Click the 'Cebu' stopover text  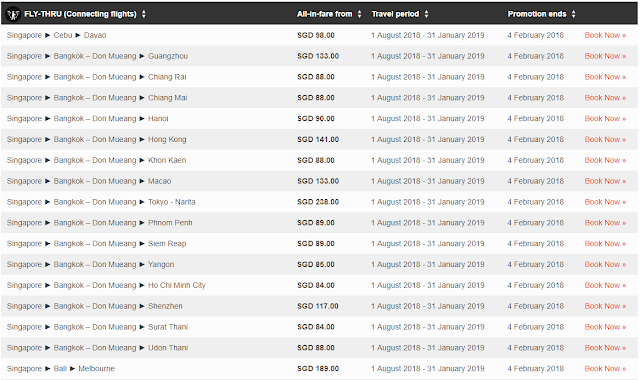click(x=63, y=35)
